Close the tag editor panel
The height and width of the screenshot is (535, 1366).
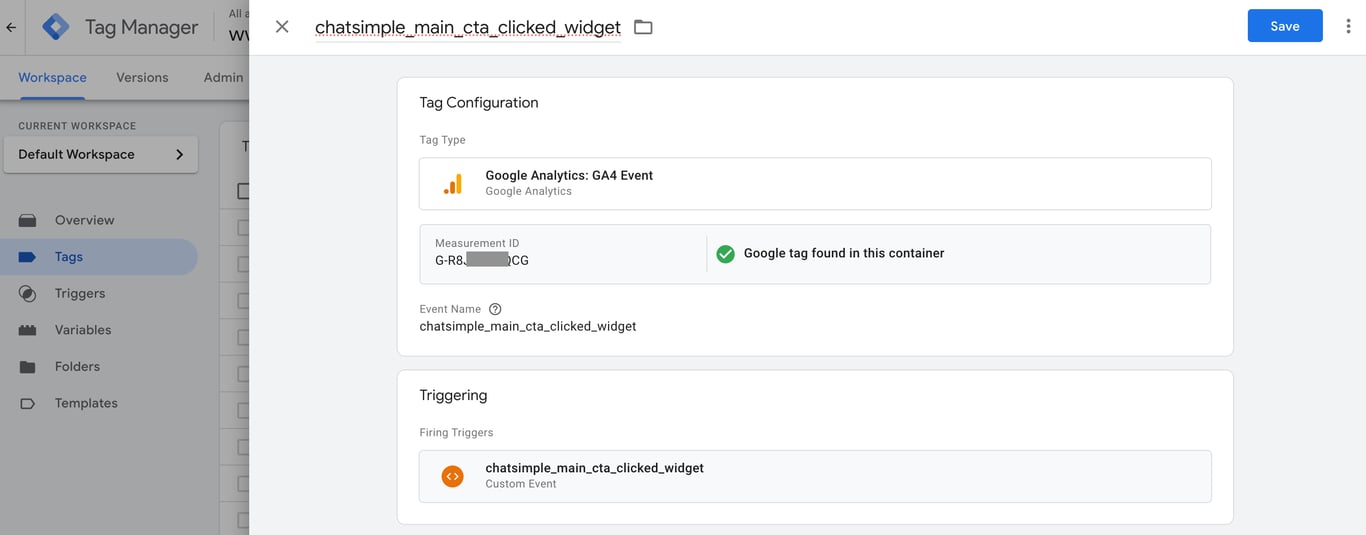coord(282,27)
